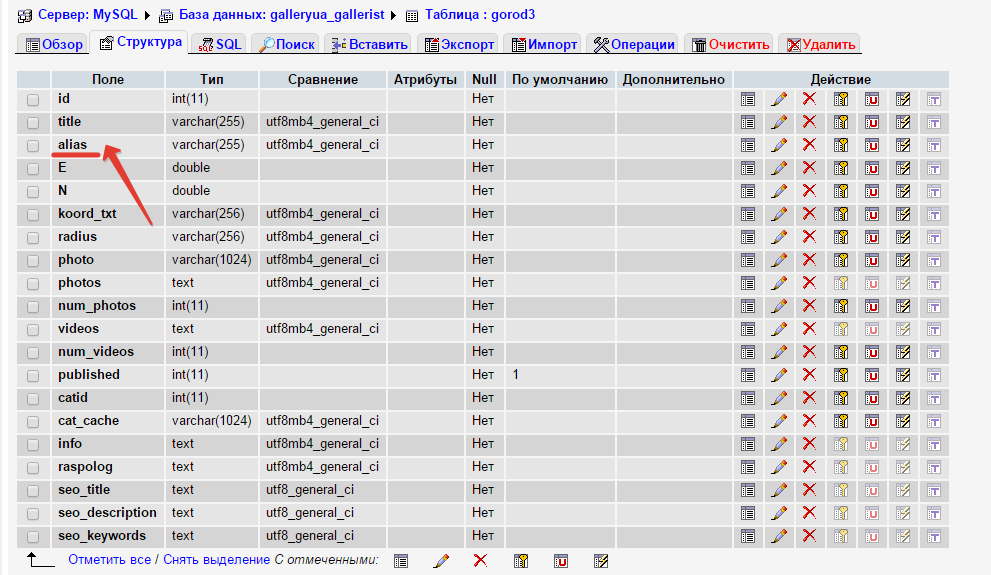Click 'Отметить все' link
The image size is (991, 575).
[109, 560]
